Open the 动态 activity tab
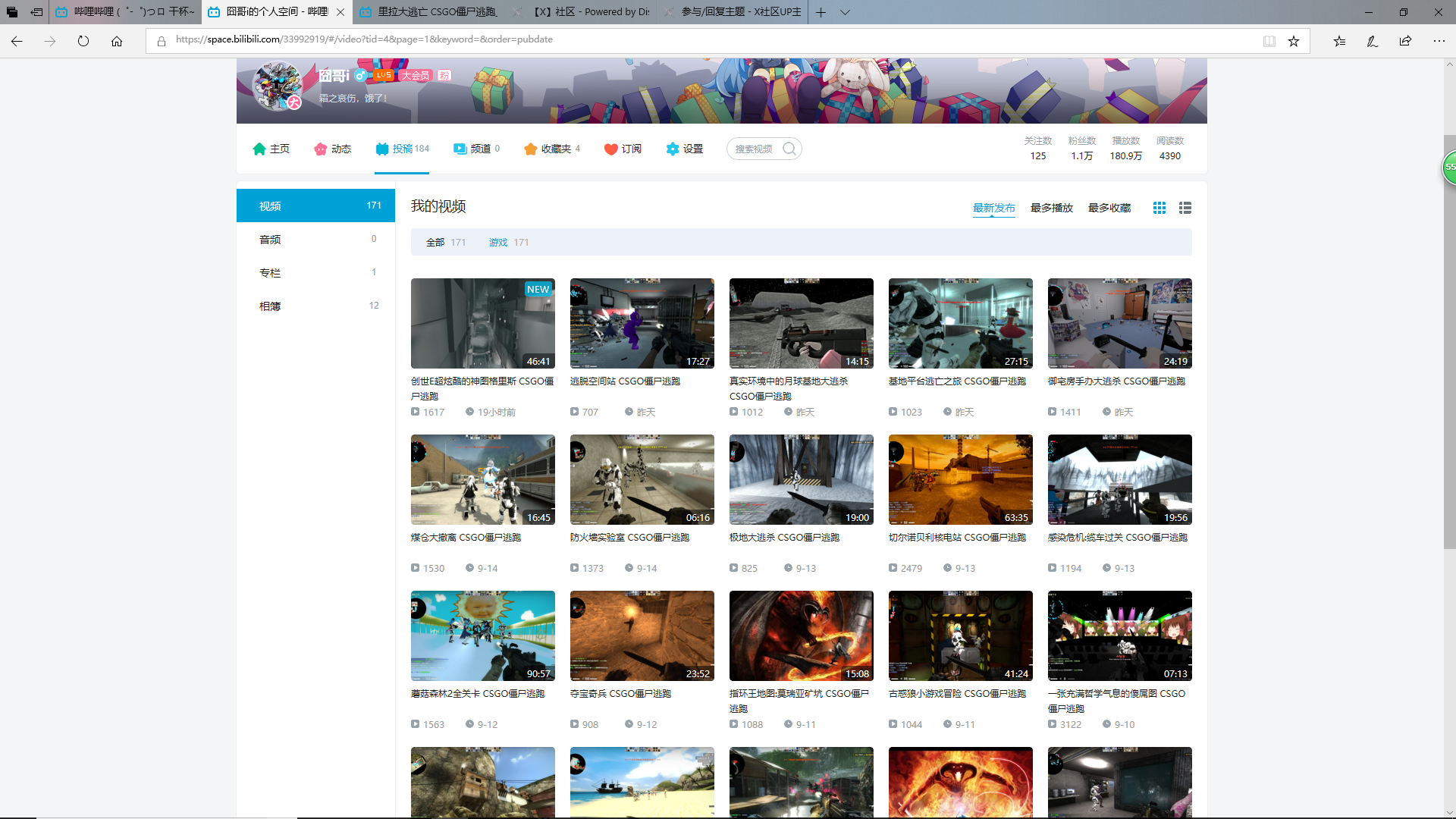This screenshot has height=819, width=1456. click(333, 149)
